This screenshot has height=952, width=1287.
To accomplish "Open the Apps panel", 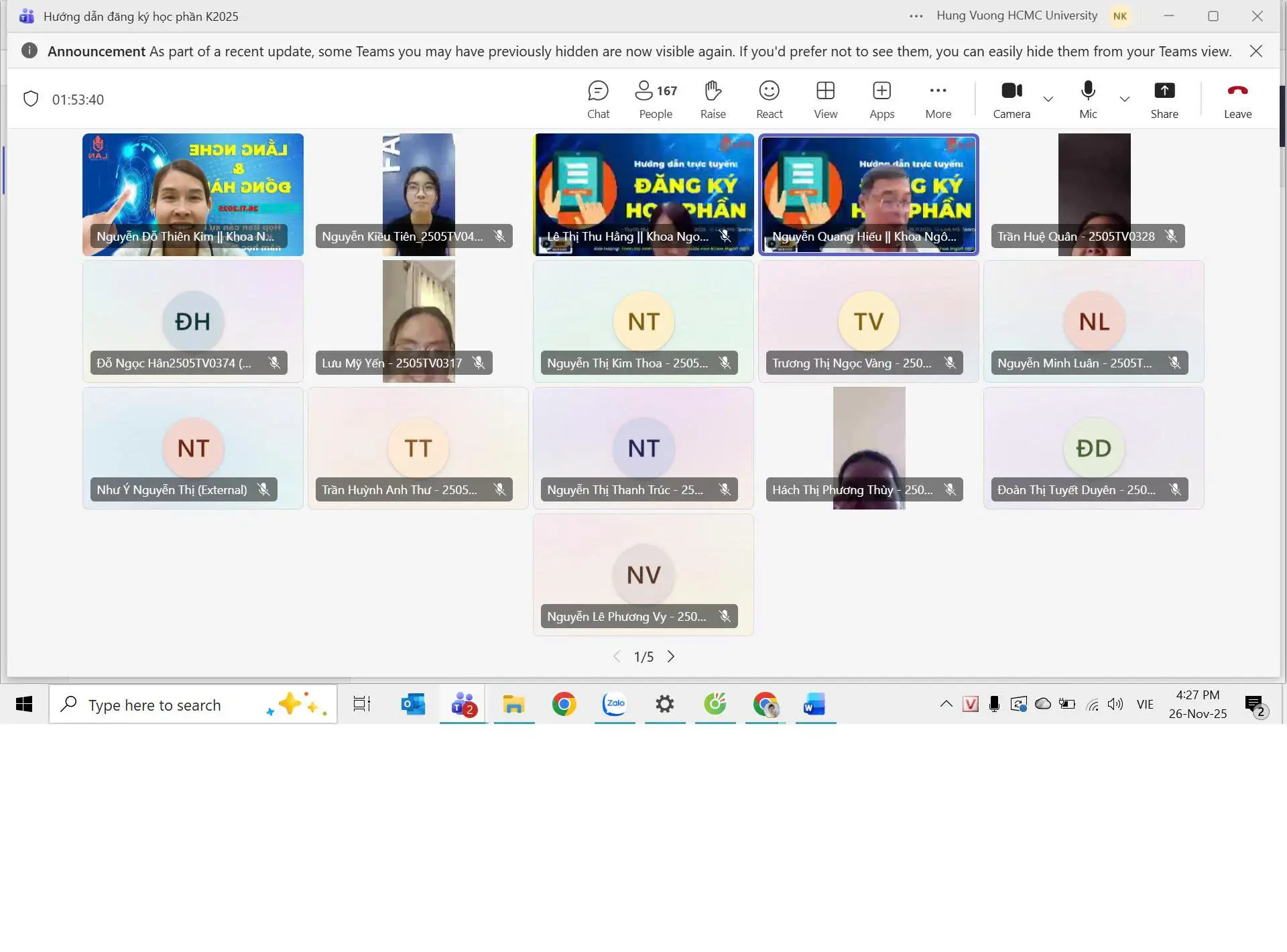I will coord(881,99).
